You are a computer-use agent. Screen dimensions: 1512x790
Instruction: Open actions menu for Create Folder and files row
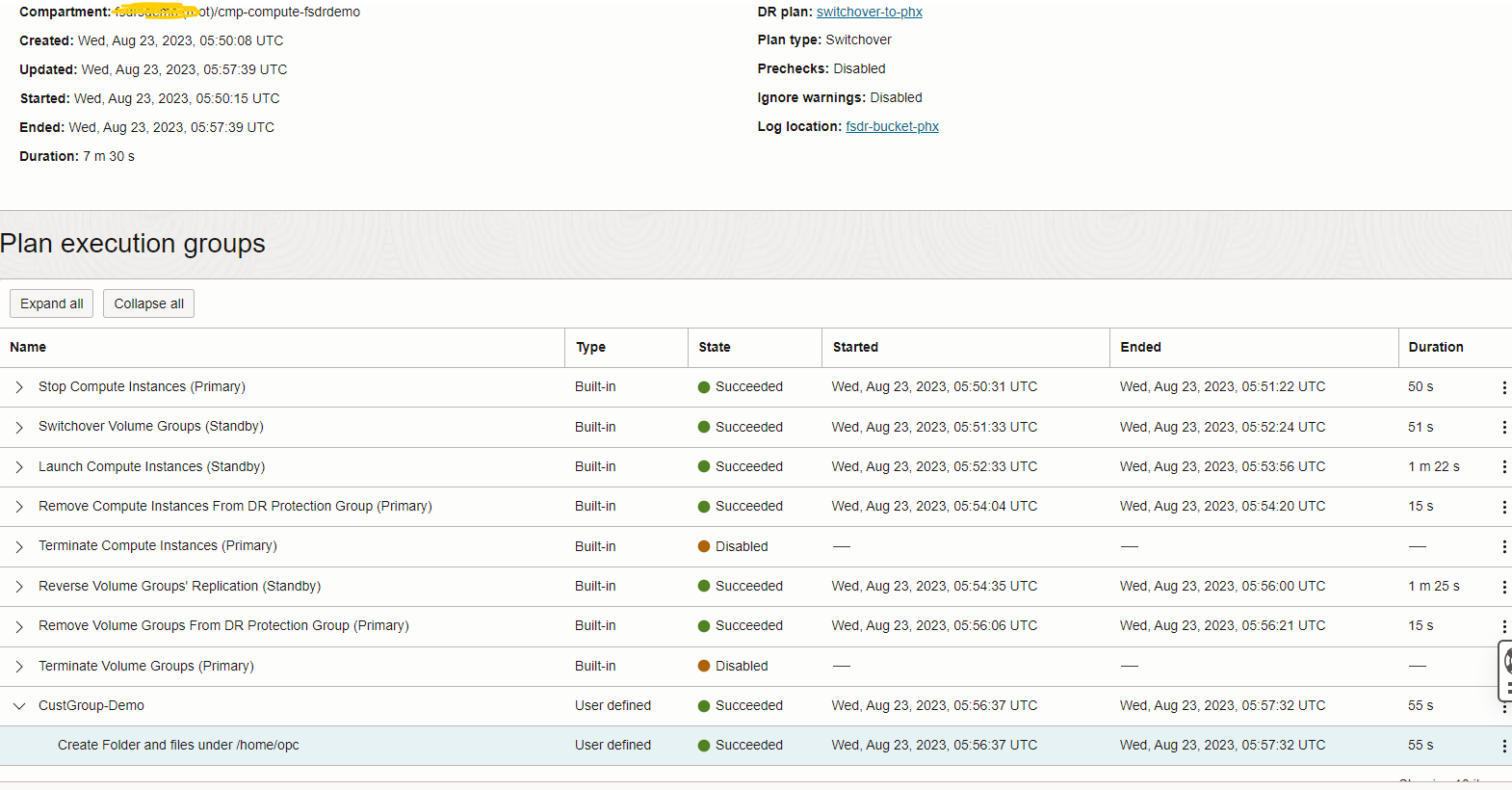tap(1503, 746)
